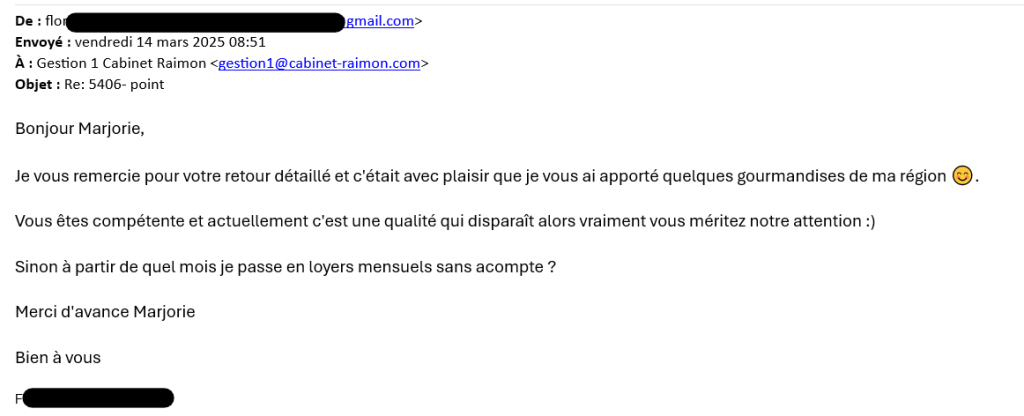Click the sentence starting 'Je vous remercie'

pos(498,176)
